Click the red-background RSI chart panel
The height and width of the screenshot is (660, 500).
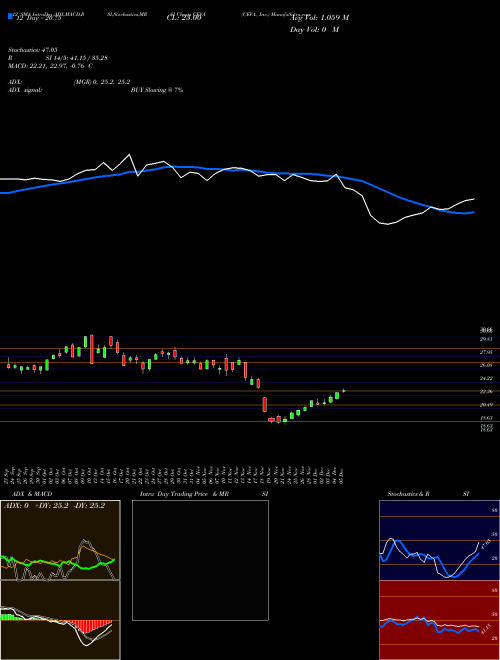click(439, 620)
